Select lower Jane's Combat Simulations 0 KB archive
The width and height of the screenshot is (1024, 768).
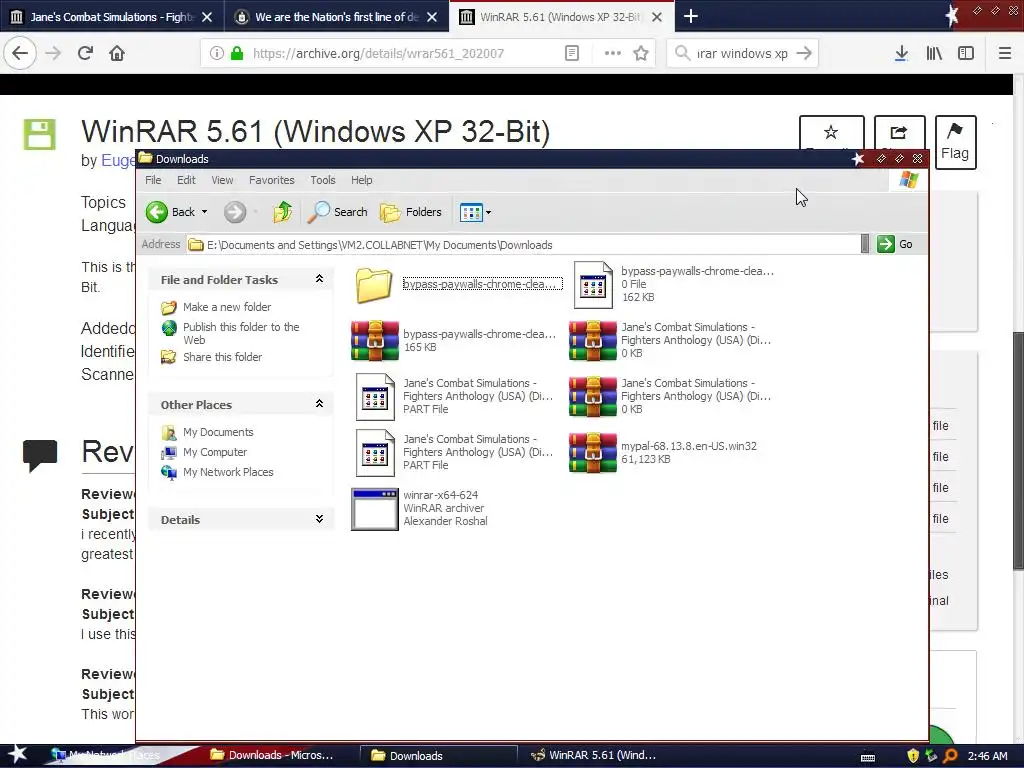pos(592,396)
